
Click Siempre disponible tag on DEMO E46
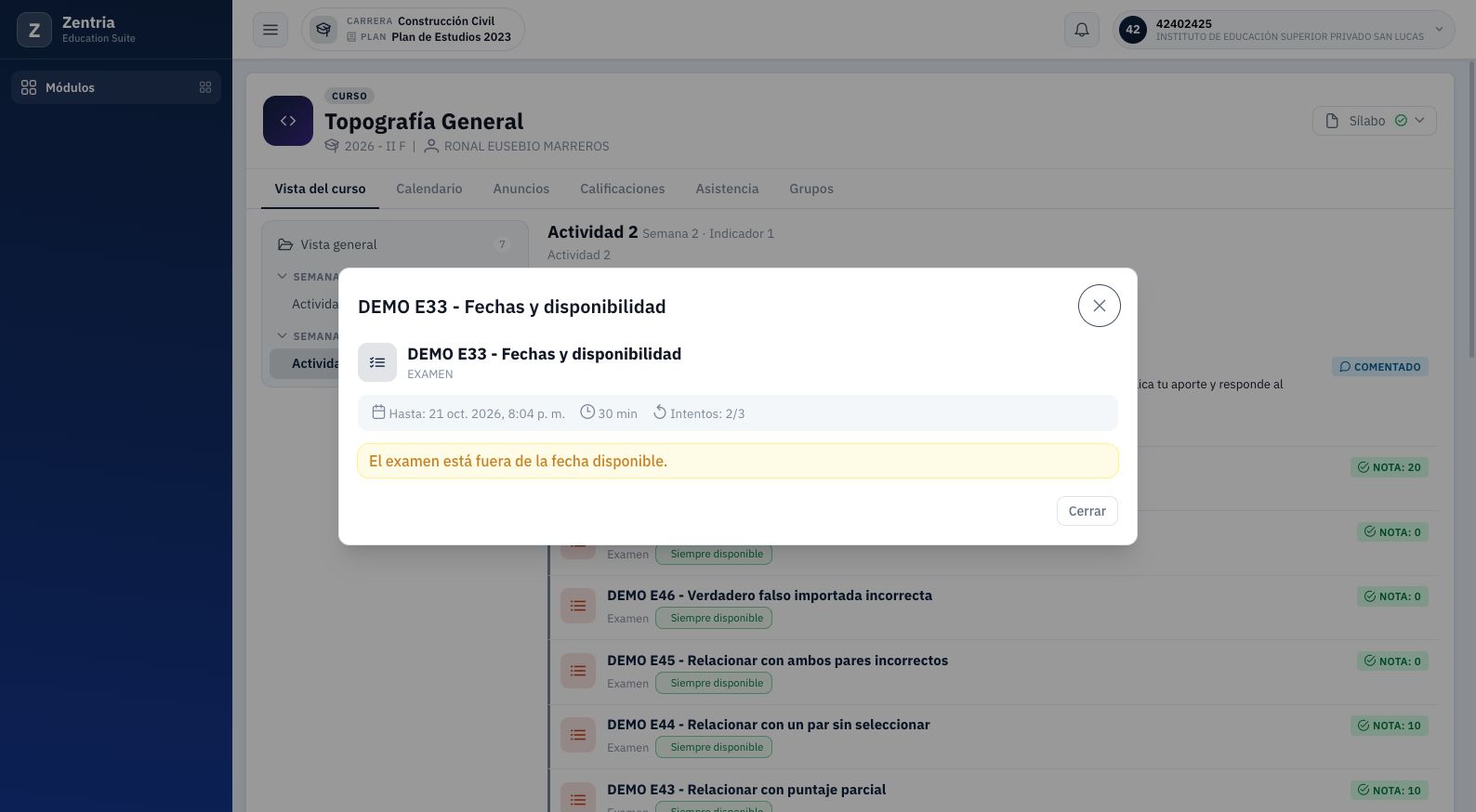[x=714, y=618]
